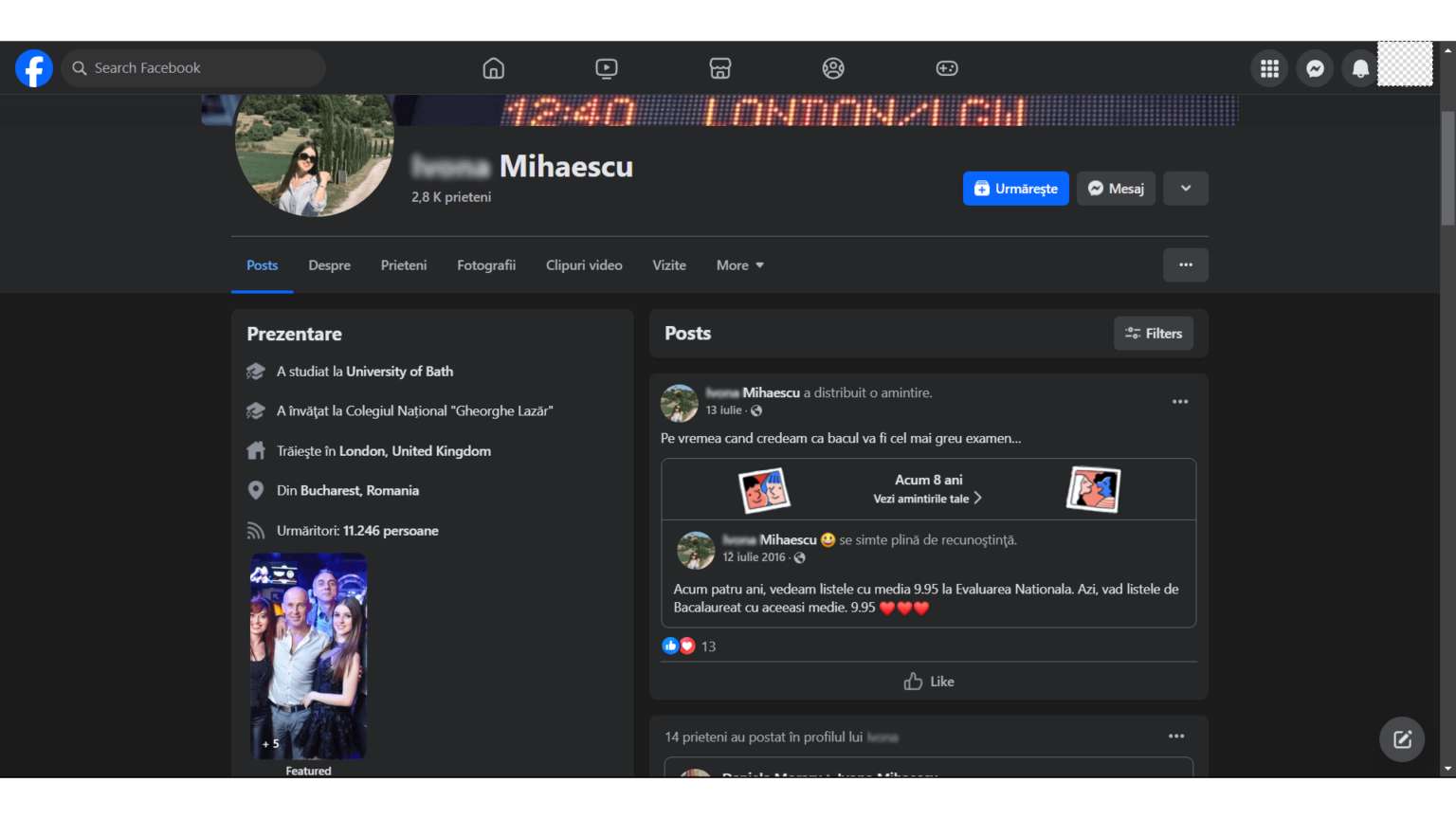
Task: Open the Fotografii tab
Action: point(486,265)
